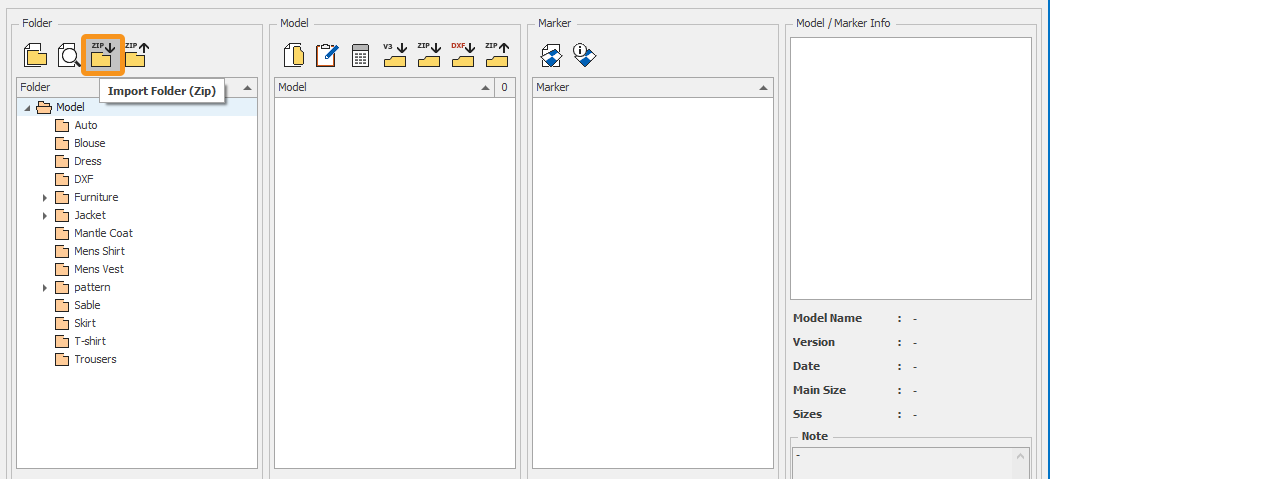Image resolution: width=1270 pixels, height=479 pixels.
Task: Collapse the Model root folder
Action: click(x=27, y=108)
